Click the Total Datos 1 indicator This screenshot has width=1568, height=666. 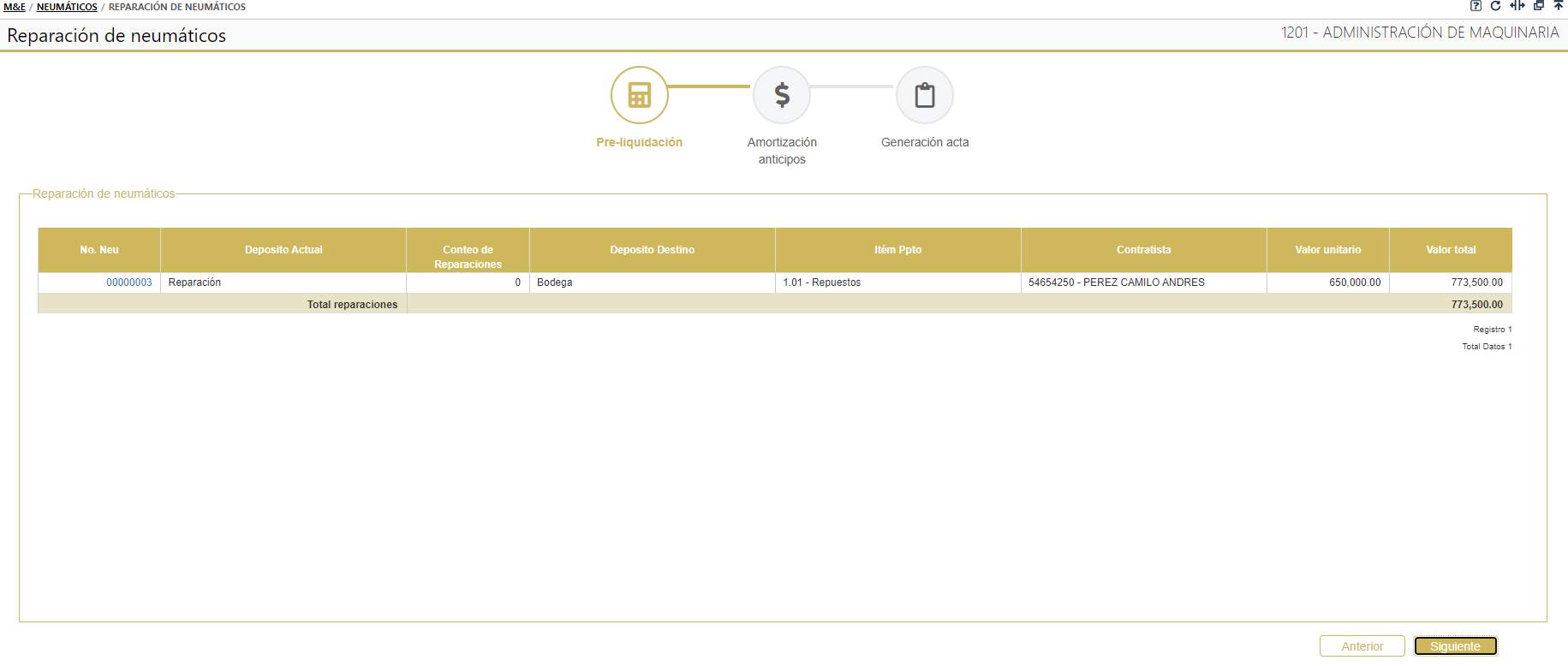pyautogui.click(x=1487, y=347)
